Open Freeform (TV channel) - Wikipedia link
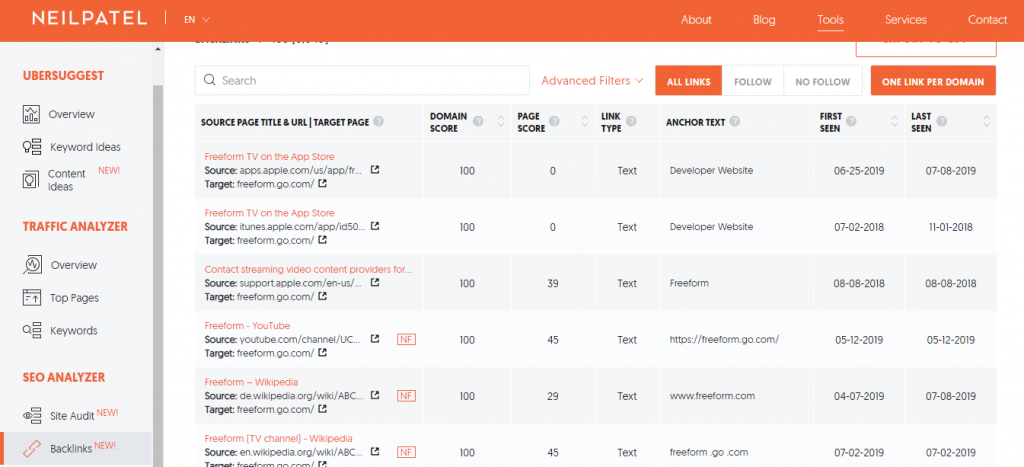Screen dimensions: 1024x467 tap(278, 438)
